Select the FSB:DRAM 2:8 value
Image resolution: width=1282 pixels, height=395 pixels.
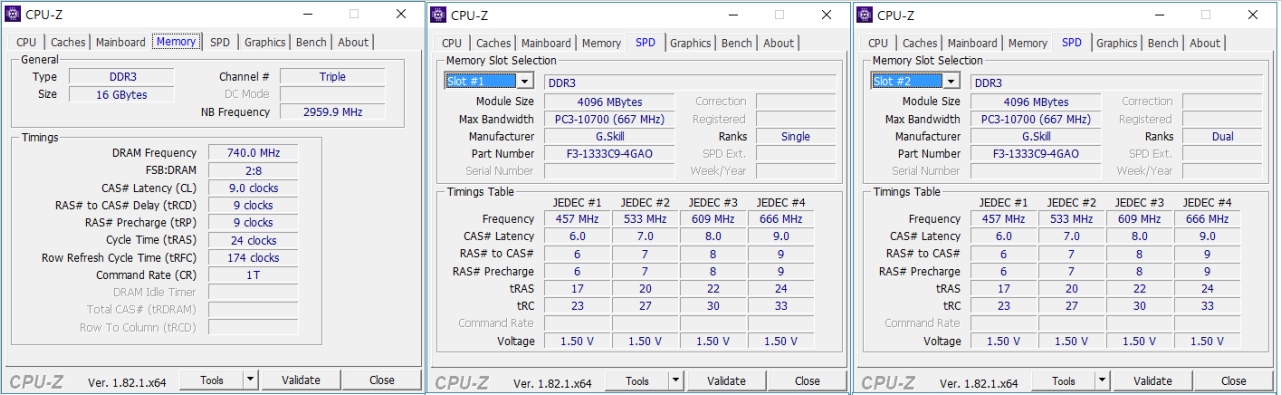253,170
